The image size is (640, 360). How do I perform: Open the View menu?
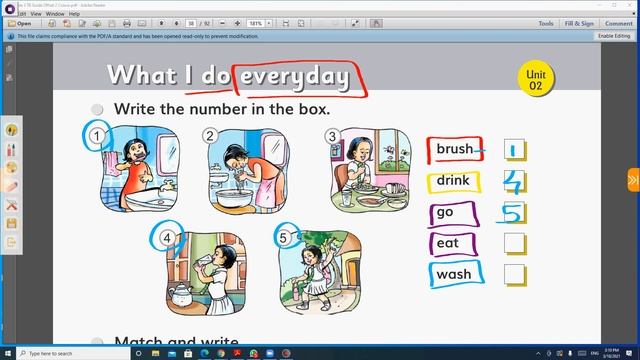pyautogui.click(x=36, y=13)
